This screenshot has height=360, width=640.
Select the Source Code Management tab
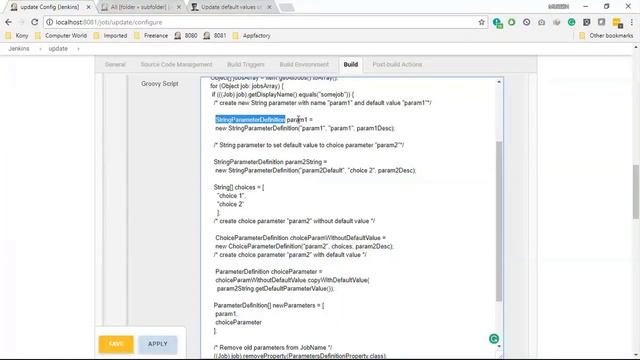176,64
